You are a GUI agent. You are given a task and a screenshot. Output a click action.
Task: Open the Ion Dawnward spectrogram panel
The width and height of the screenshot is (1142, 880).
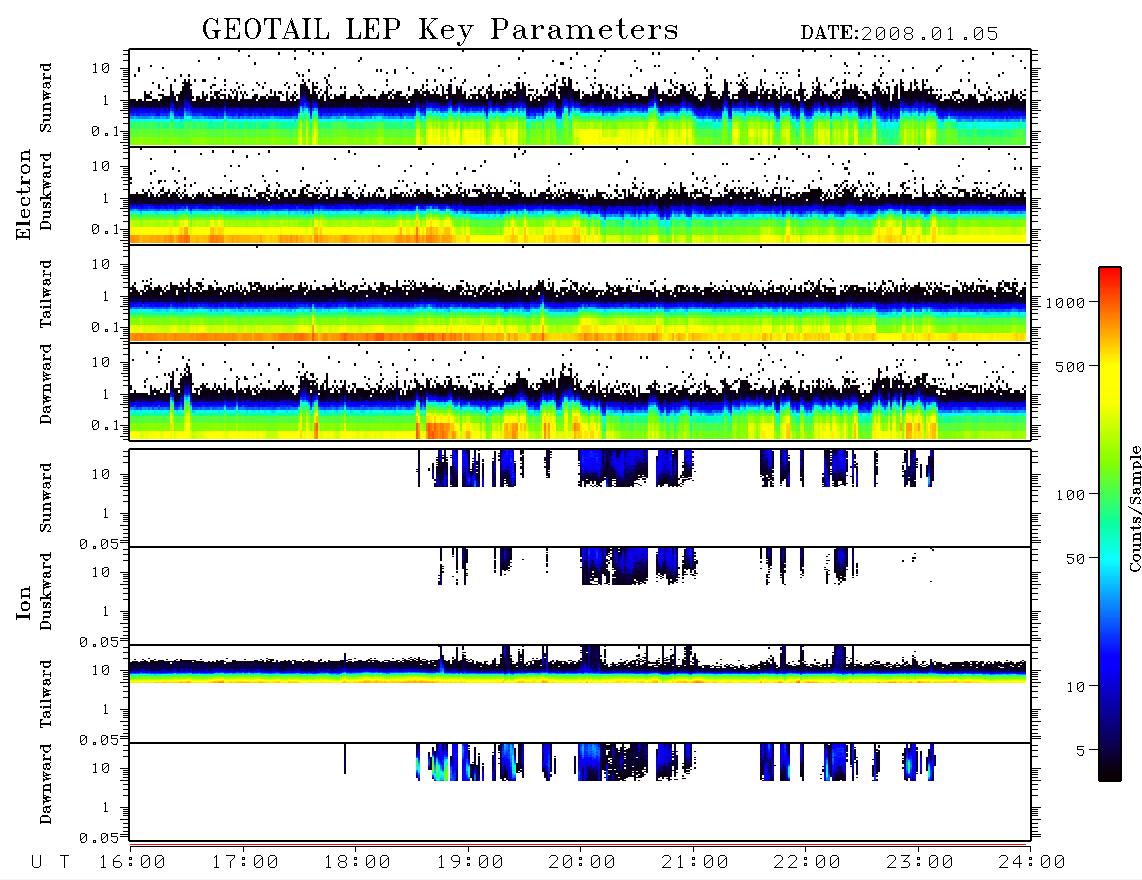(580, 792)
